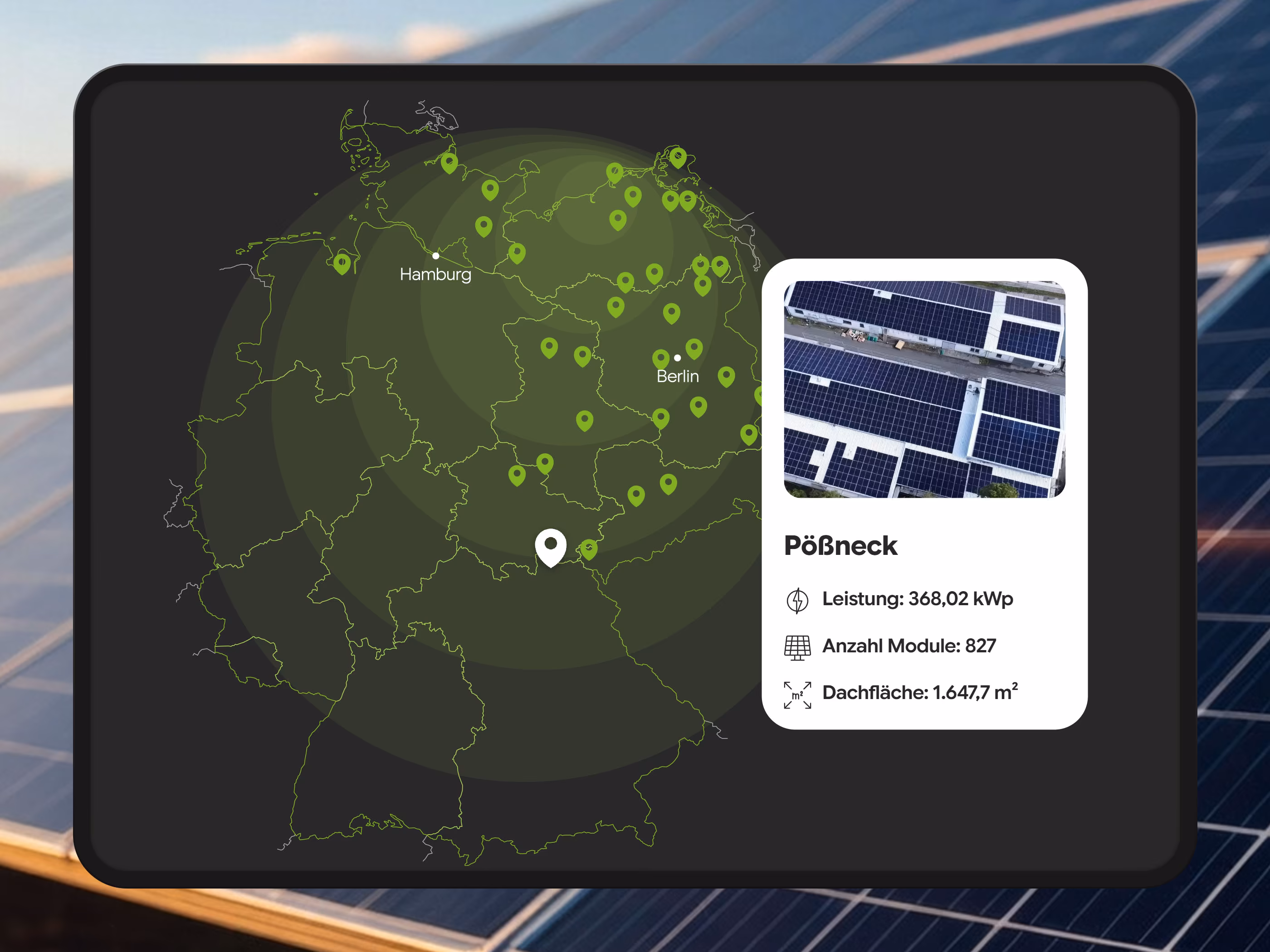Viewport: 1270px width, 952px height.
Task: Click the green pin just upper-right of Berlin dot
Action: point(694,348)
